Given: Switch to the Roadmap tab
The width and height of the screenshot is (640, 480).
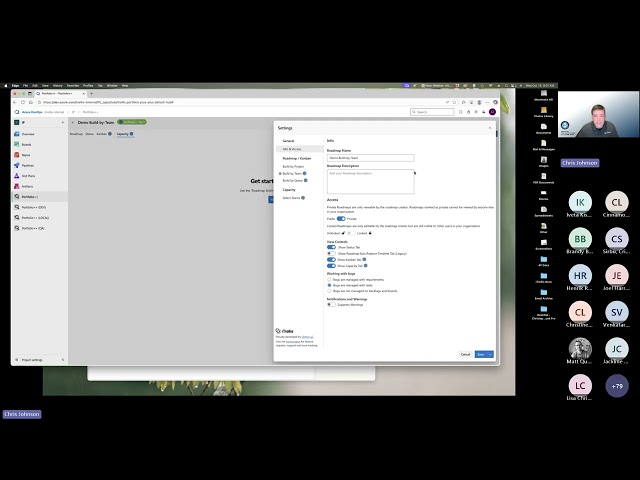Looking at the screenshot, I should [76, 134].
